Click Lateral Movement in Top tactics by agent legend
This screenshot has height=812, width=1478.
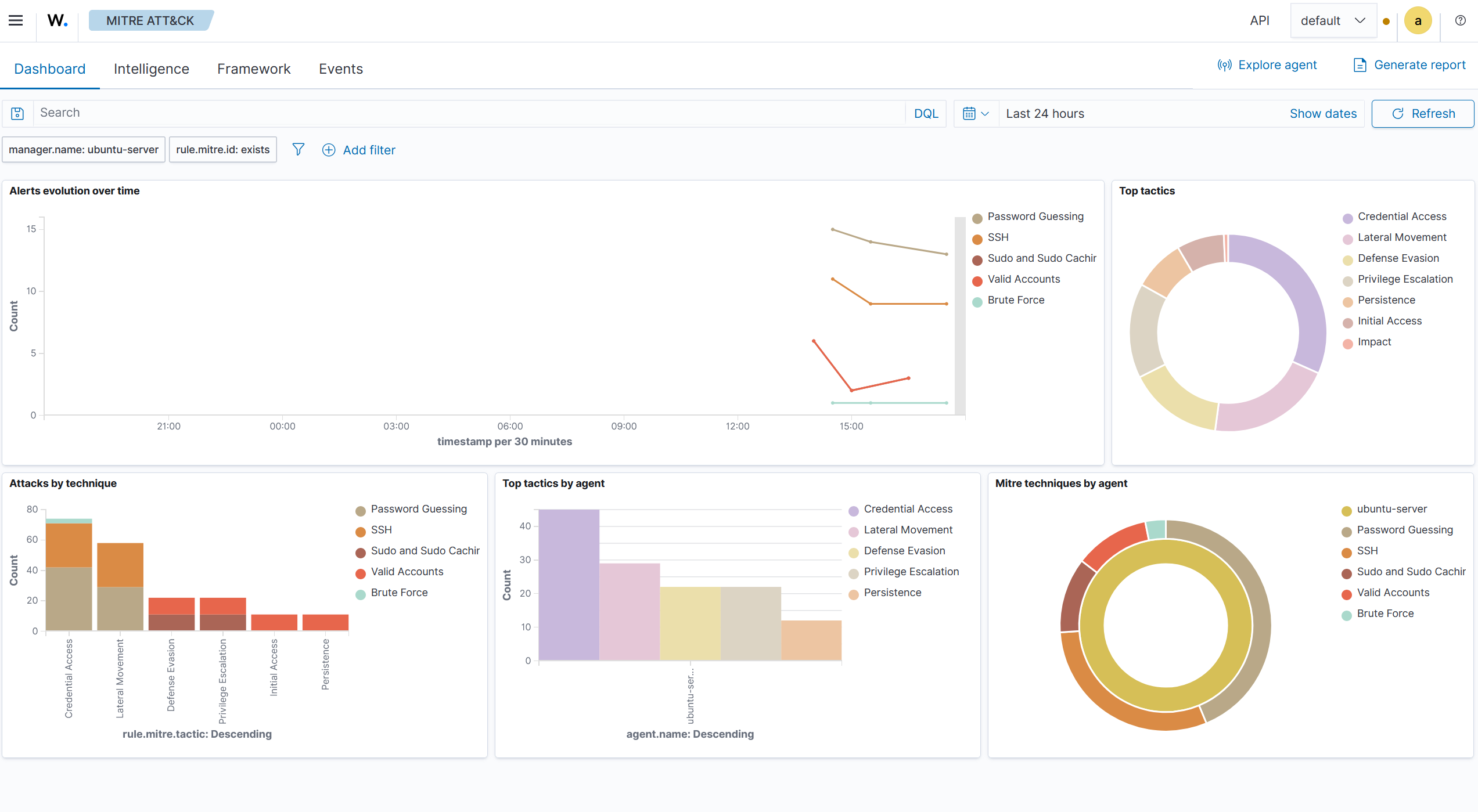(908, 530)
